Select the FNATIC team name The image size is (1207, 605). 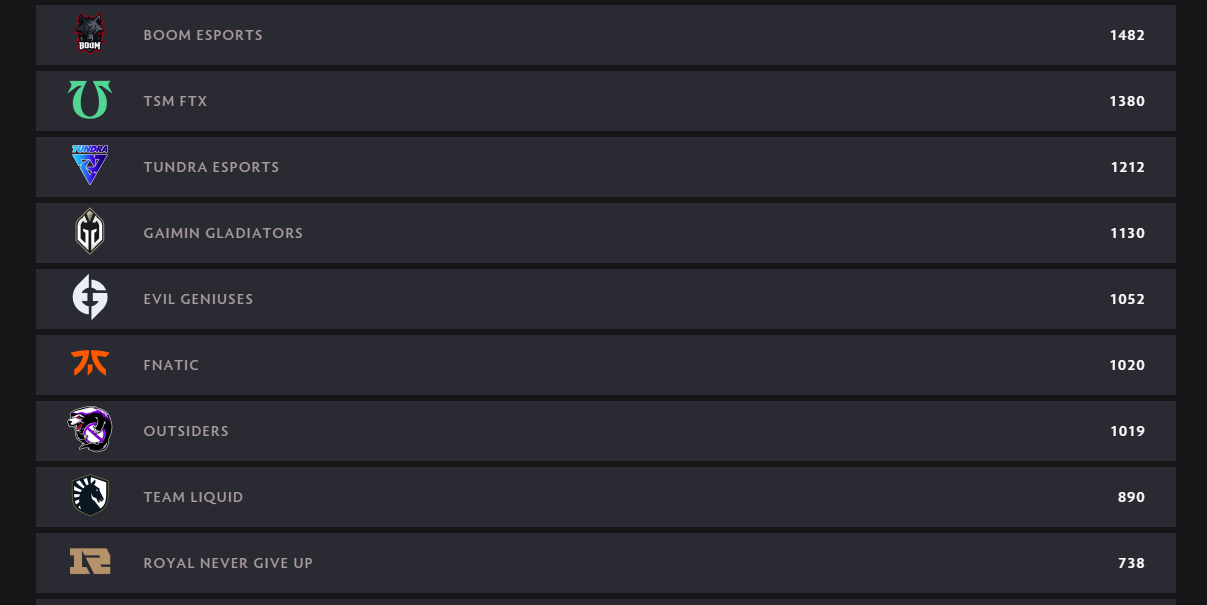pos(171,365)
